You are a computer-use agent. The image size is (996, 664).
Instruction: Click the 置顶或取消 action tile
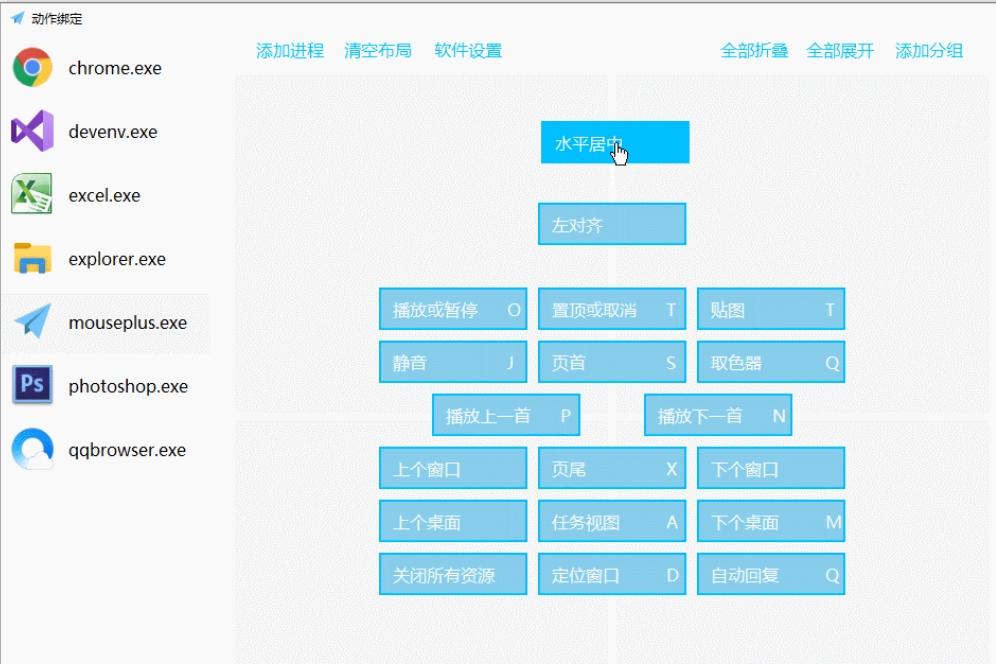click(x=612, y=309)
